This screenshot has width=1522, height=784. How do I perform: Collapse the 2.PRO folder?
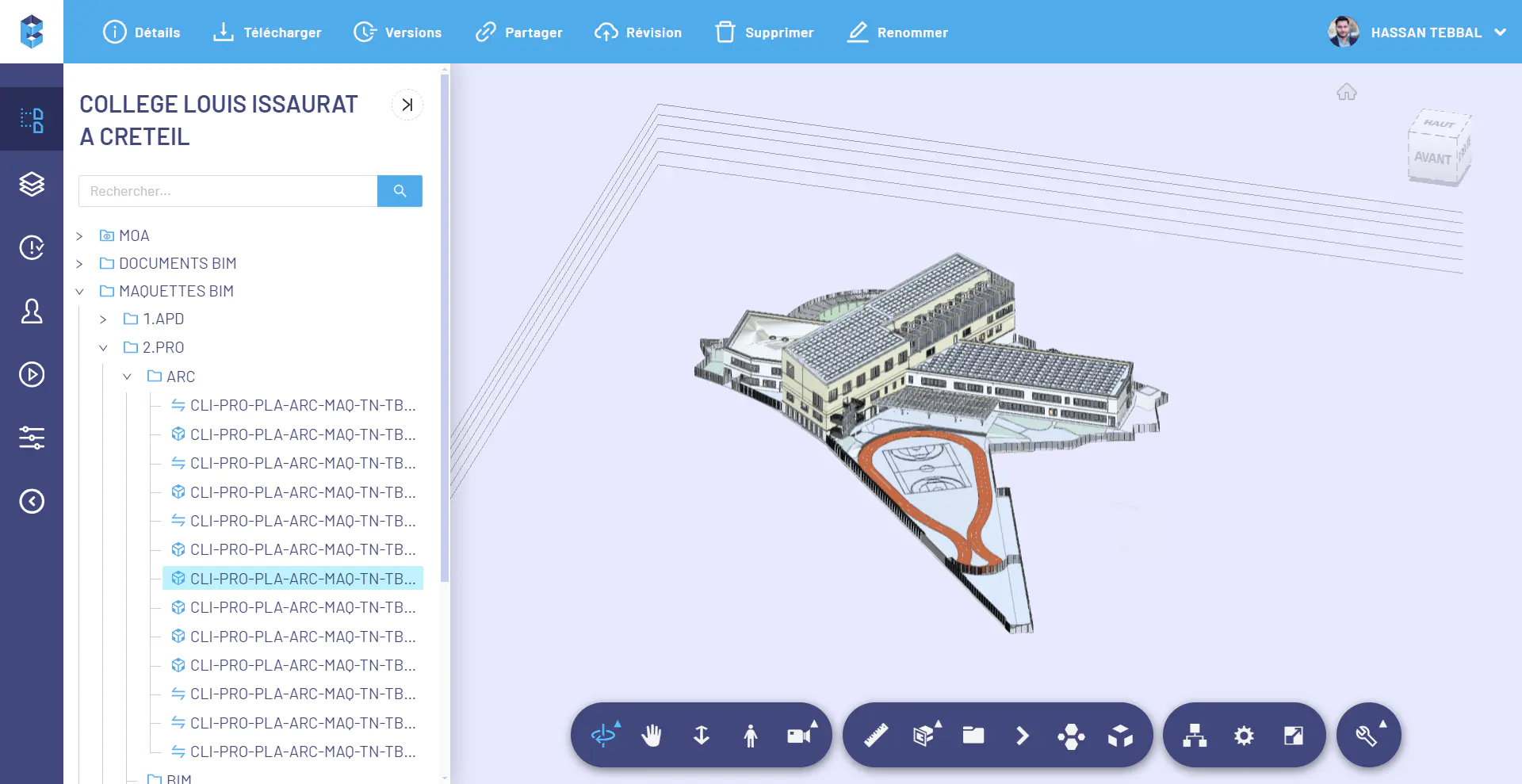103,348
